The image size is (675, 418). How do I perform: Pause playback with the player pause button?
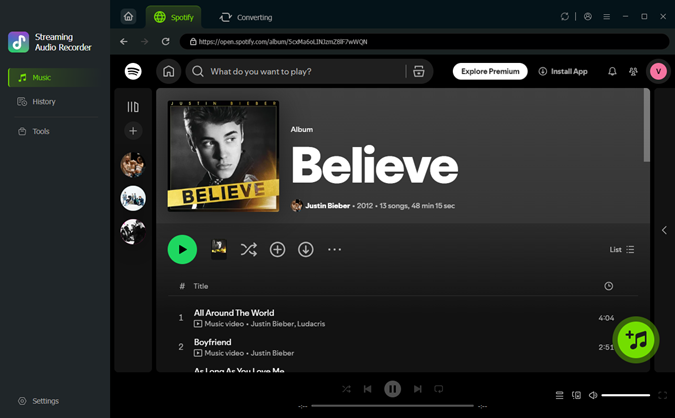392,389
